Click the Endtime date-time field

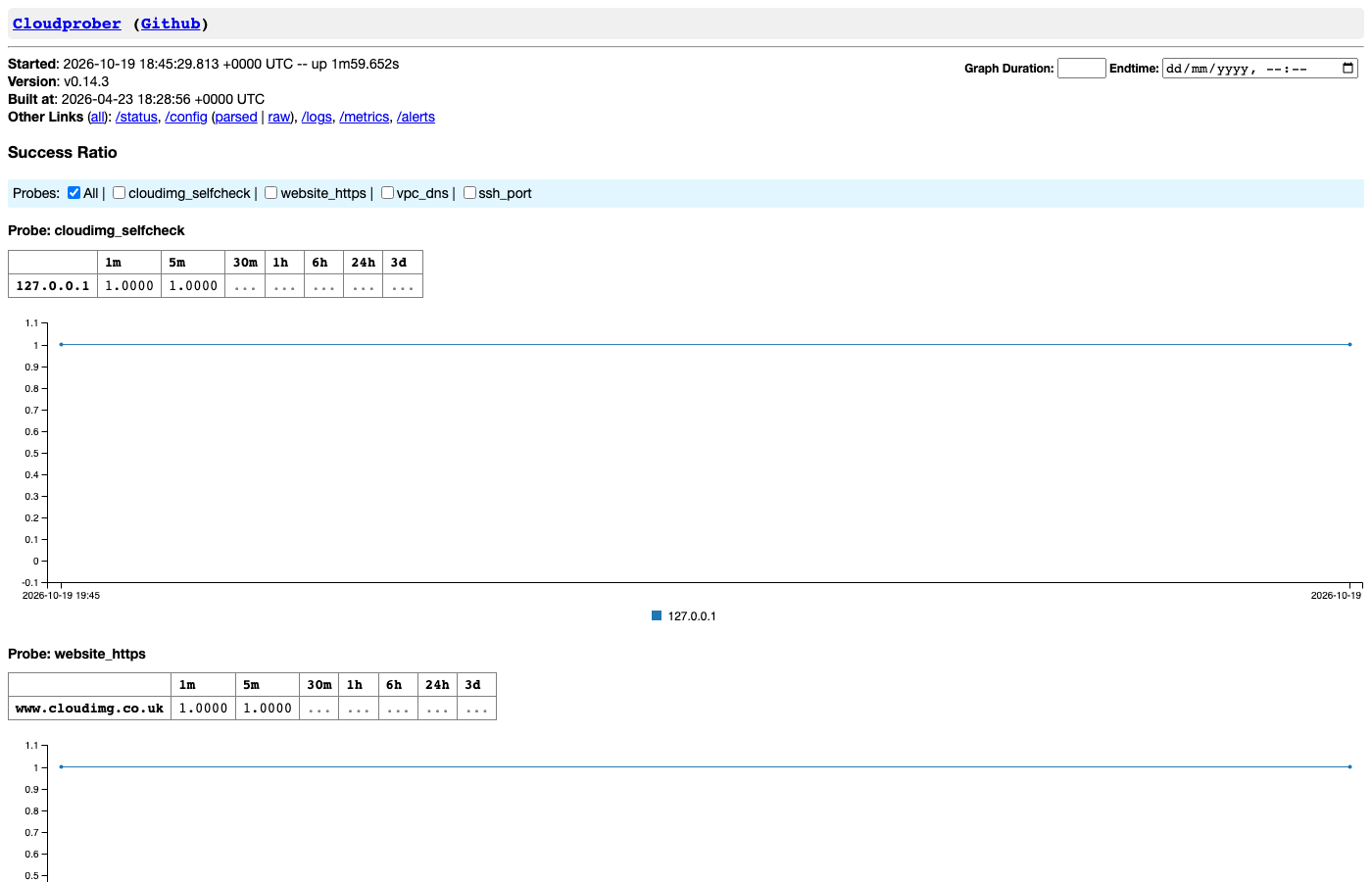1260,68
